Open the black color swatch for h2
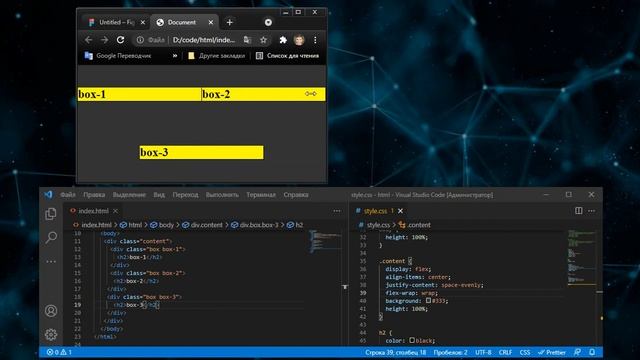Image resolution: width=640 pixels, height=360 pixels. (412, 340)
